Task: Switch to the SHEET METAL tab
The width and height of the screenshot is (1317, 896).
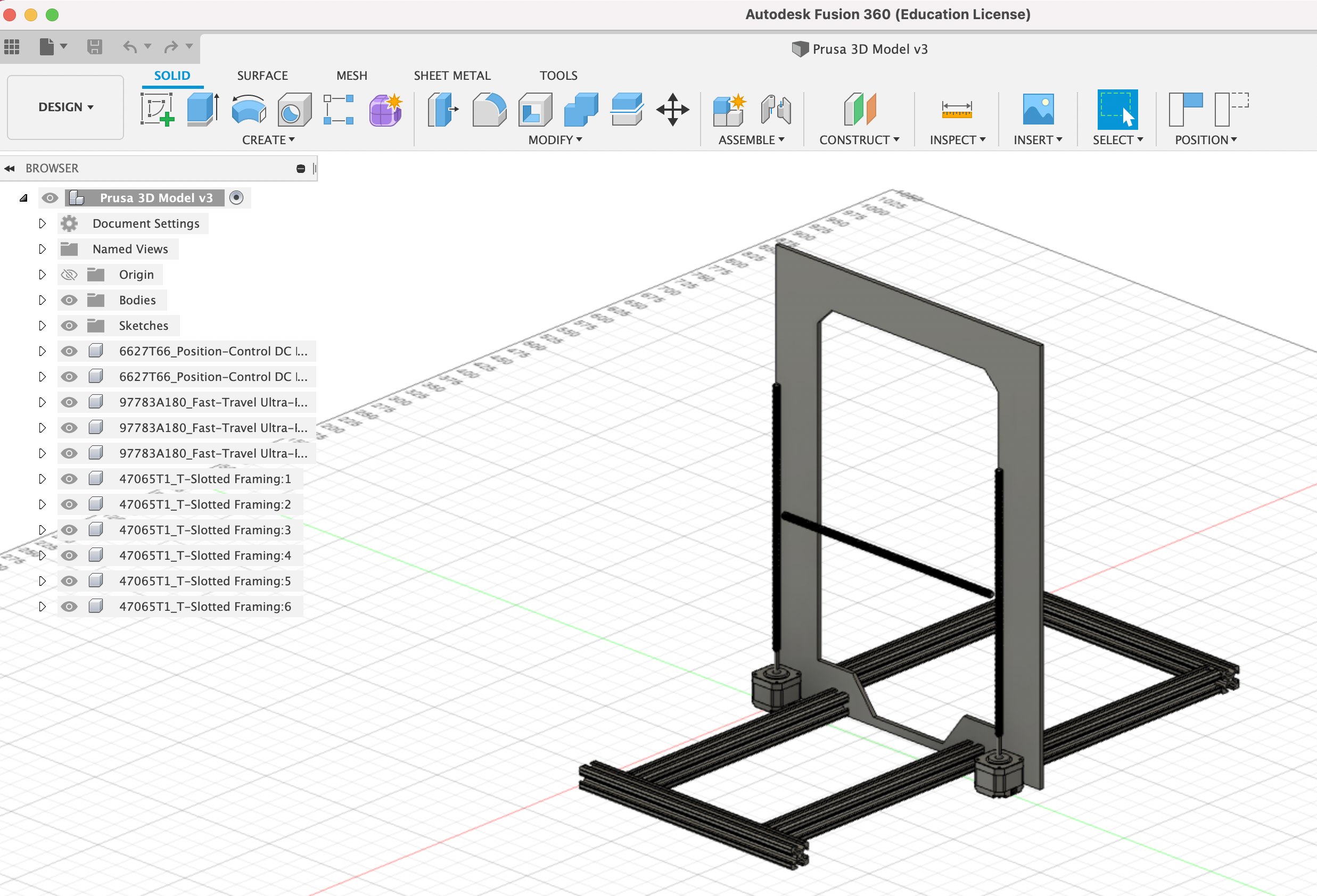Action: (x=452, y=76)
